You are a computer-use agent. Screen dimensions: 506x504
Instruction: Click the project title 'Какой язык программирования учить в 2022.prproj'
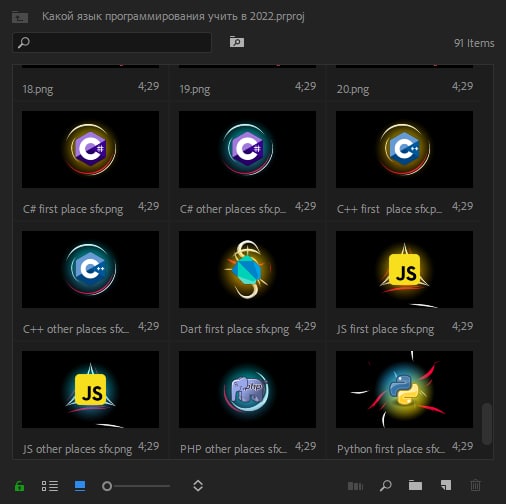173,17
